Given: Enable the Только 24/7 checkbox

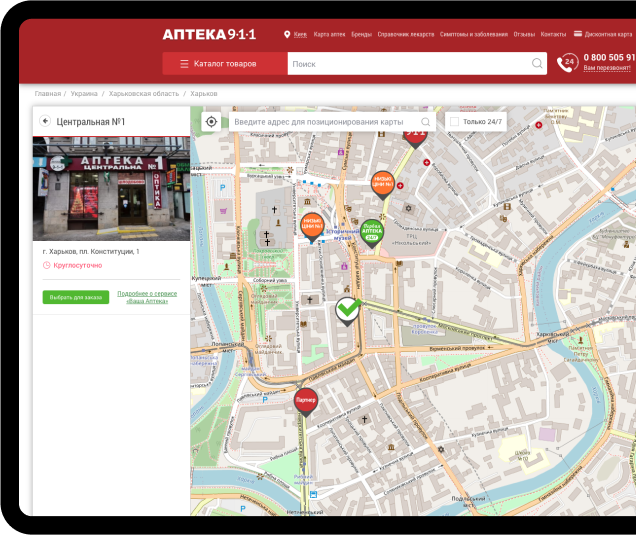Looking at the screenshot, I should click(455, 122).
